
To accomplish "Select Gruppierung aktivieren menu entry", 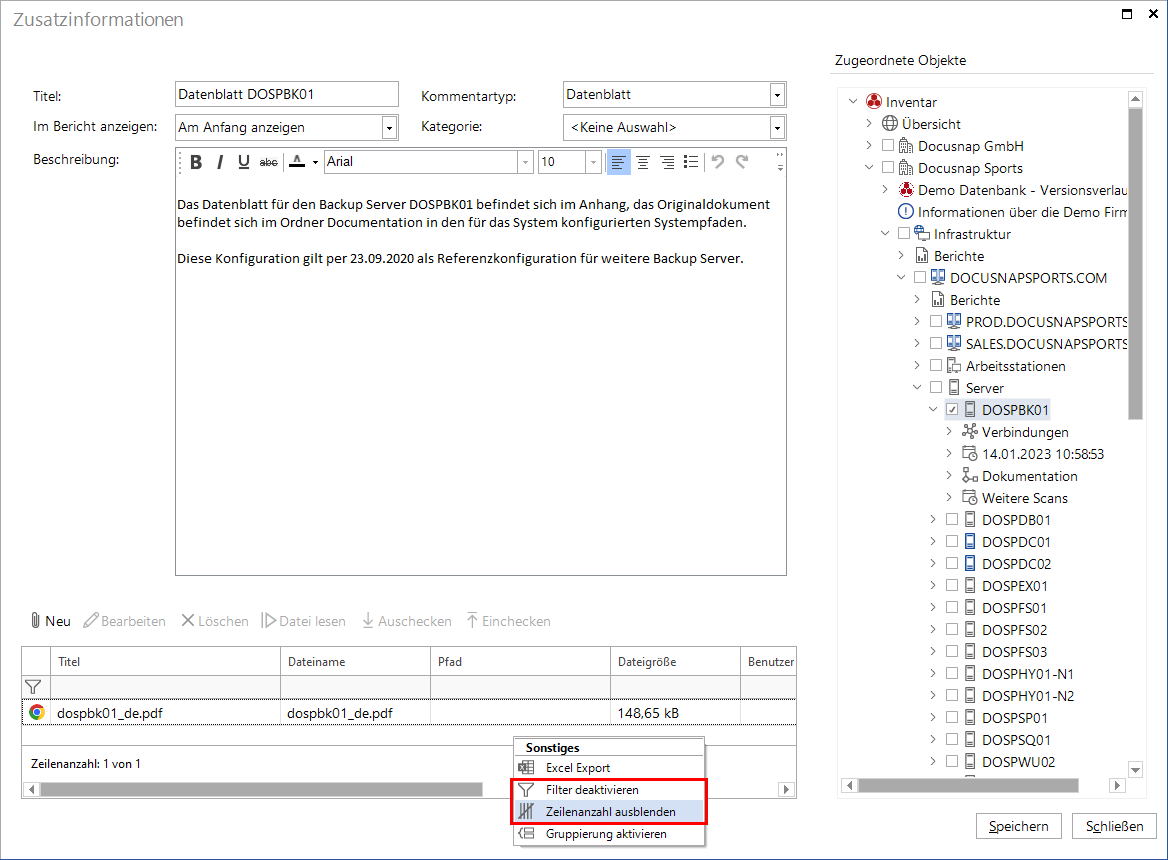I will pos(605,834).
